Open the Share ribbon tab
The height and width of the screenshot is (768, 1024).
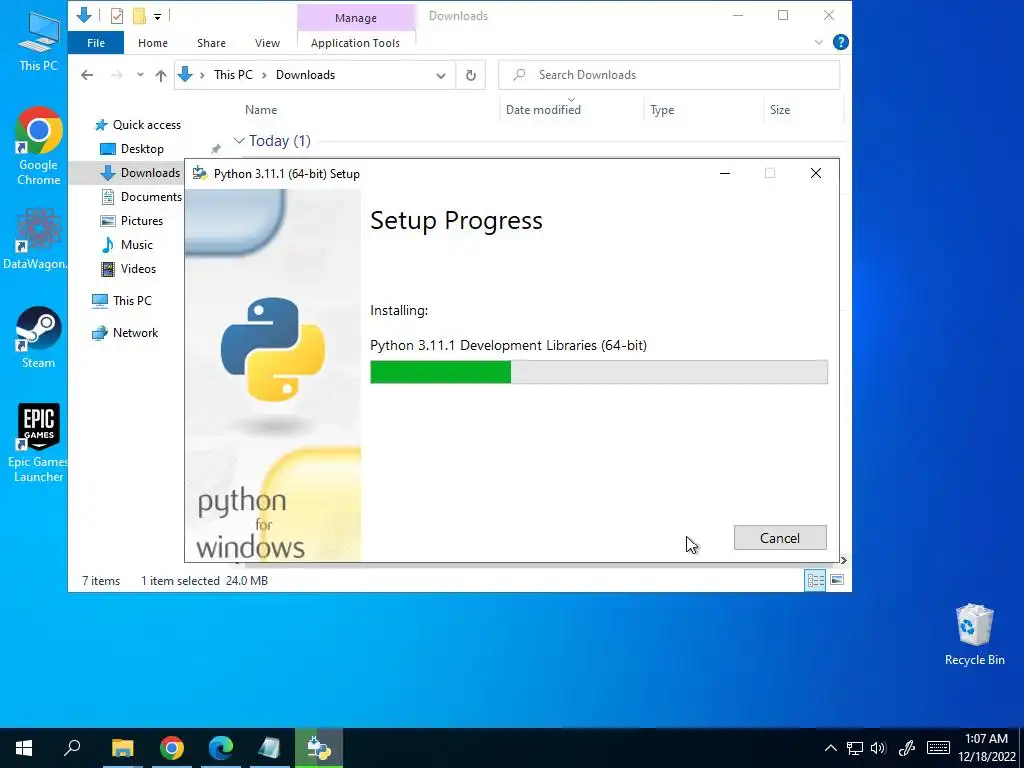click(x=212, y=43)
